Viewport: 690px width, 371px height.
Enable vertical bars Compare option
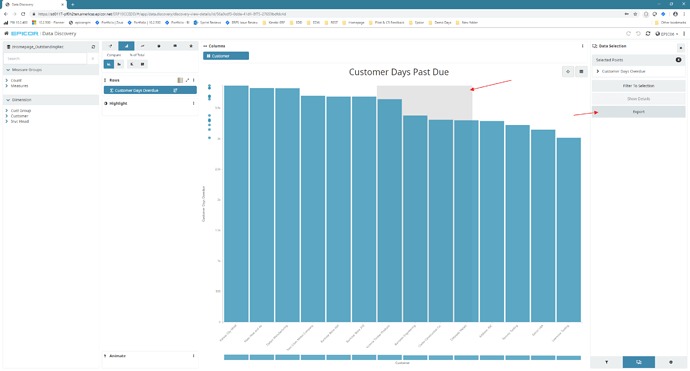109,64
